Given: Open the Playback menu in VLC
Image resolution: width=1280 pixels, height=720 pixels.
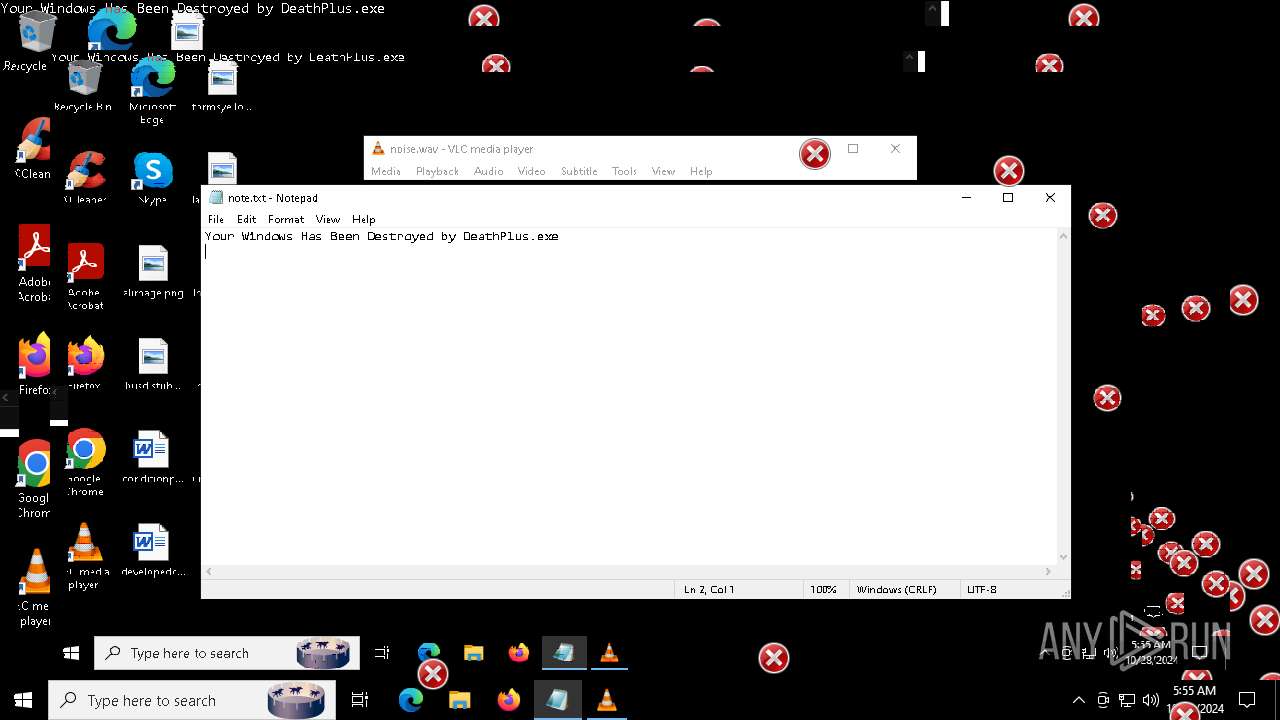Looking at the screenshot, I should tap(437, 171).
